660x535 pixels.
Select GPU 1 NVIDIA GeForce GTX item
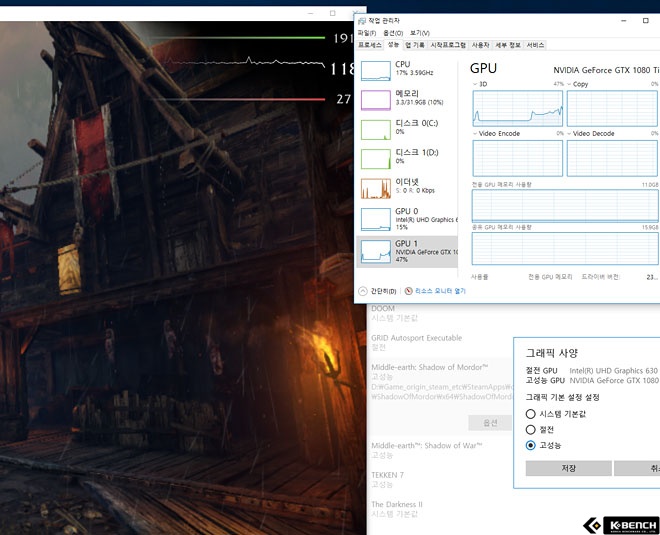point(407,252)
